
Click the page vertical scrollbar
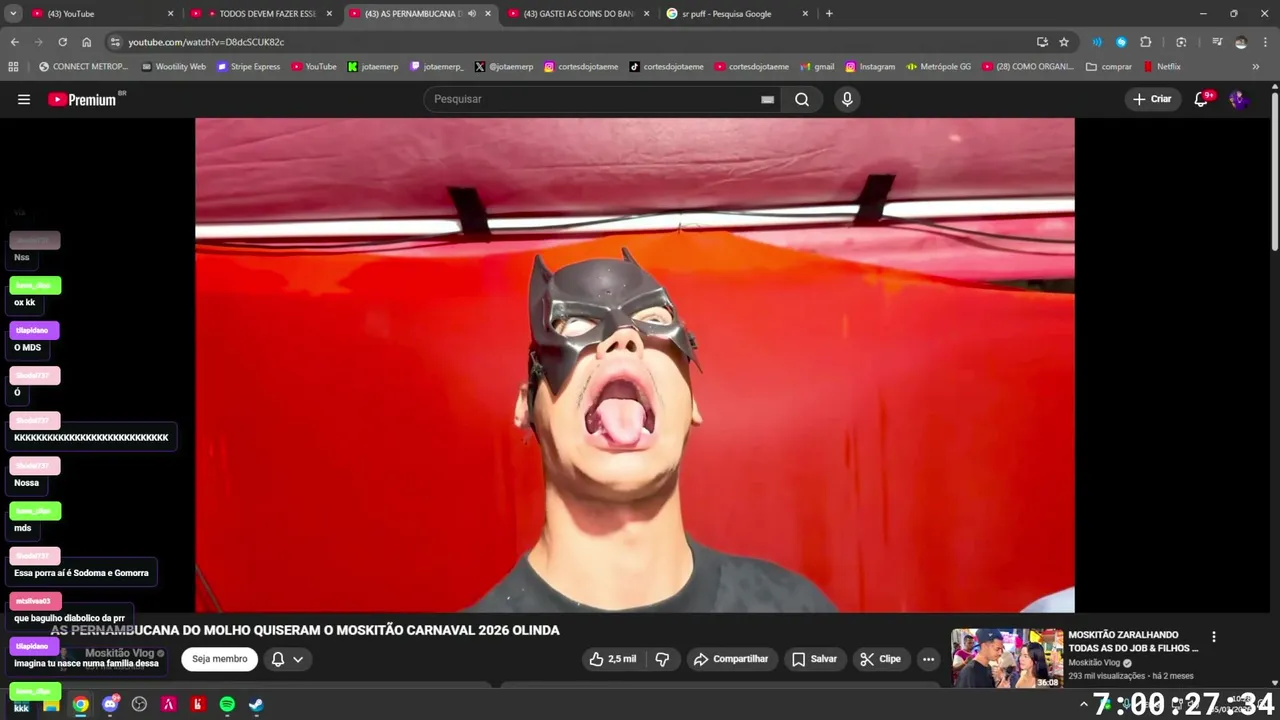(x=1275, y=170)
